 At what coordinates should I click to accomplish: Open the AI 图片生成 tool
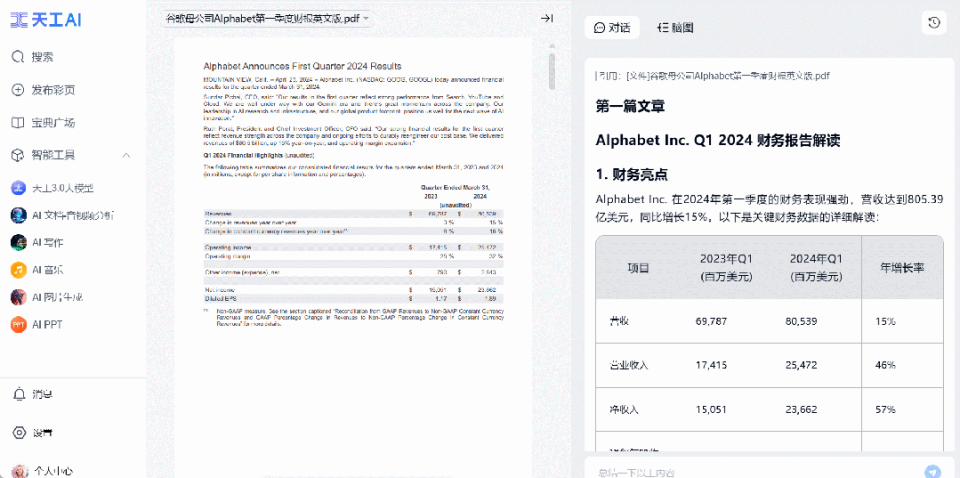47,297
